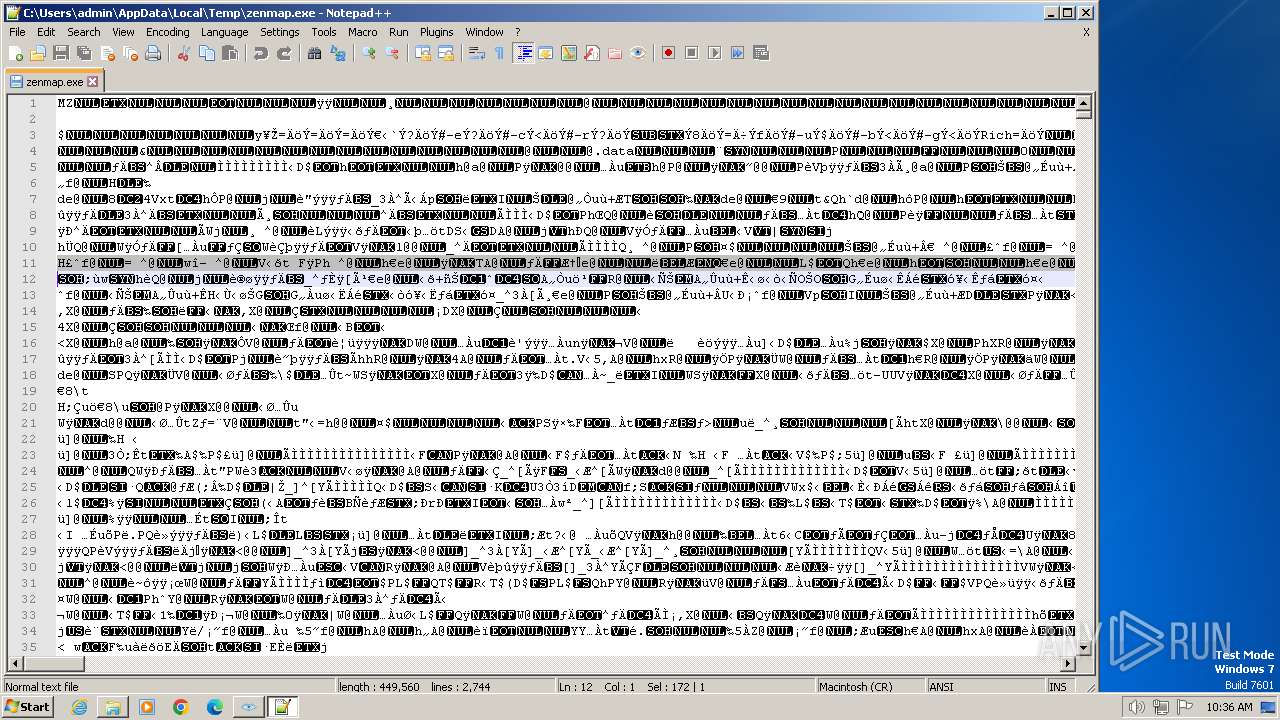Viewport: 1280px width, 720px height.
Task: Click the ANSI encoding status field
Action: click(x=985, y=687)
